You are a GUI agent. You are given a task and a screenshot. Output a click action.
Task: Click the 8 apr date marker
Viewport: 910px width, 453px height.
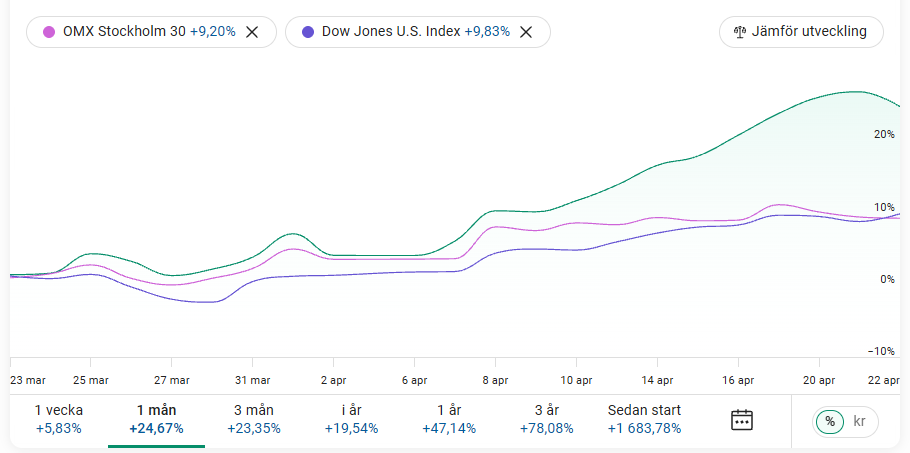(x=495, y=380)
